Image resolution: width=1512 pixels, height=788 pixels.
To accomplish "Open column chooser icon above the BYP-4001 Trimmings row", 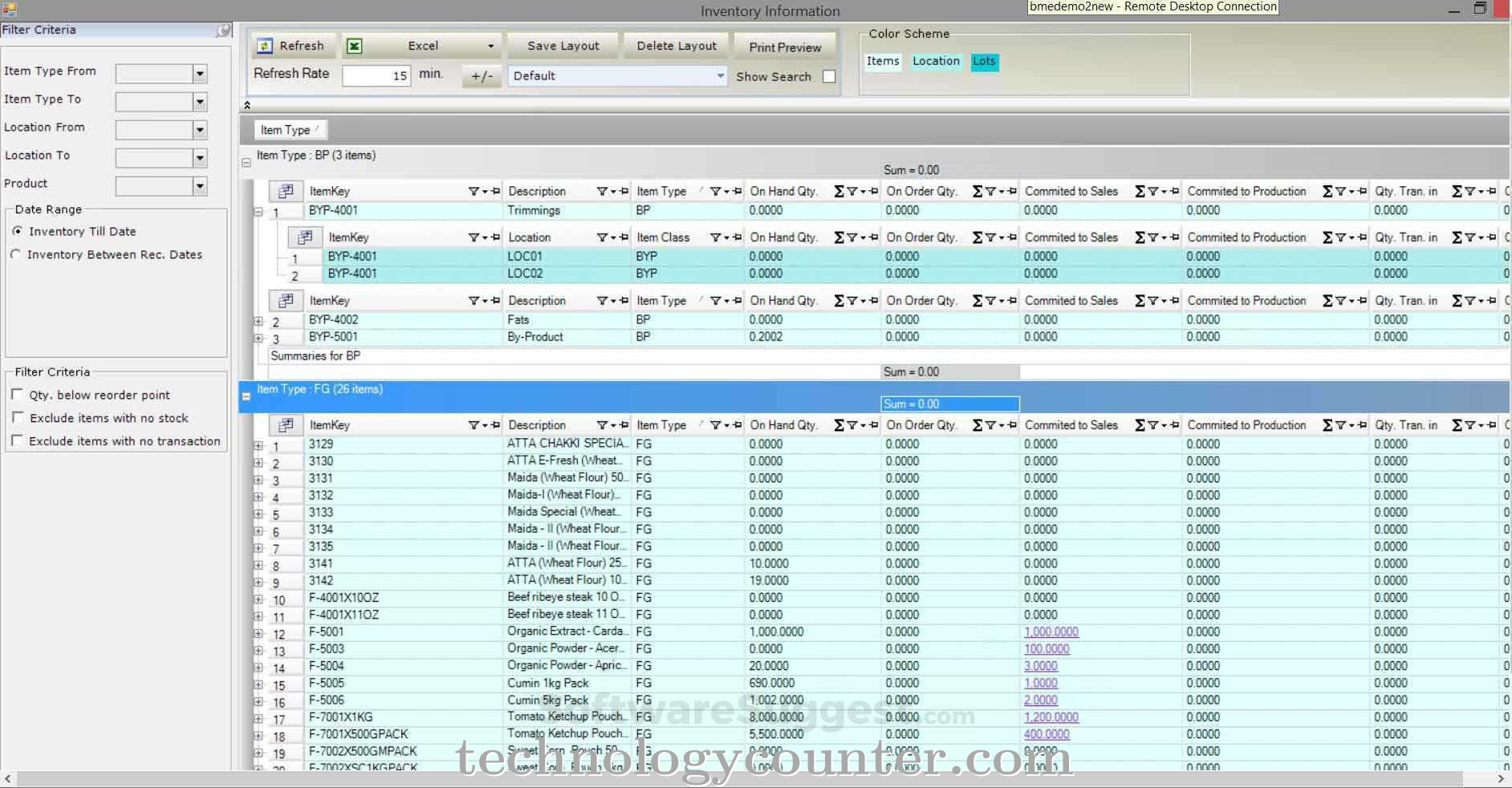I will 285,191.
